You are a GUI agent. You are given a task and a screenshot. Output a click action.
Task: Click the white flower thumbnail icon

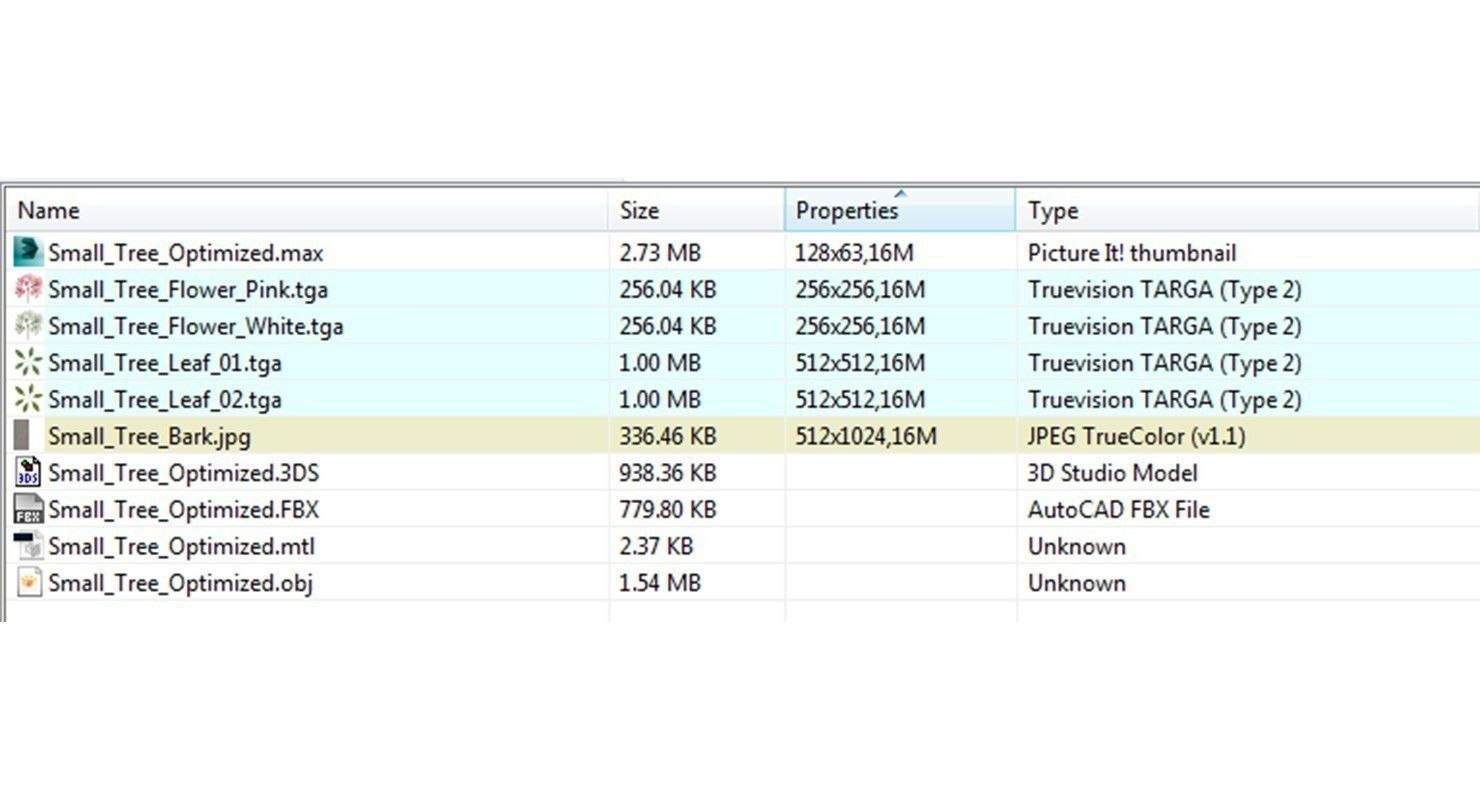coord(29,325)
